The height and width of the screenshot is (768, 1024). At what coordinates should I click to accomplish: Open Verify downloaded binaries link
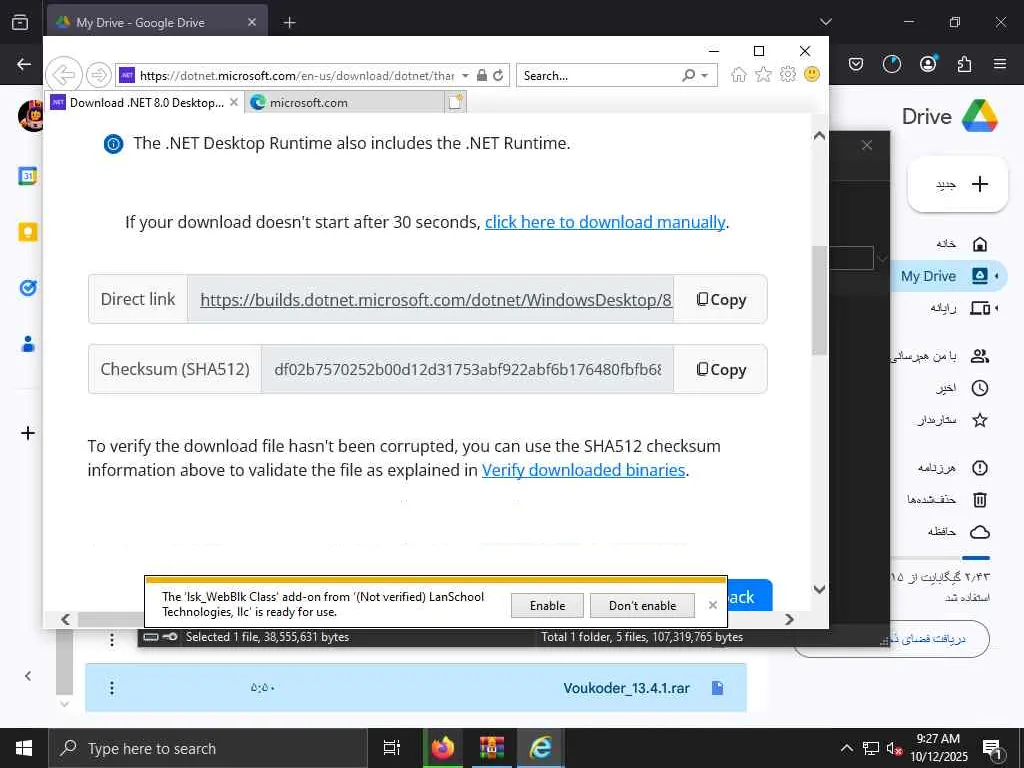point(583,470)
